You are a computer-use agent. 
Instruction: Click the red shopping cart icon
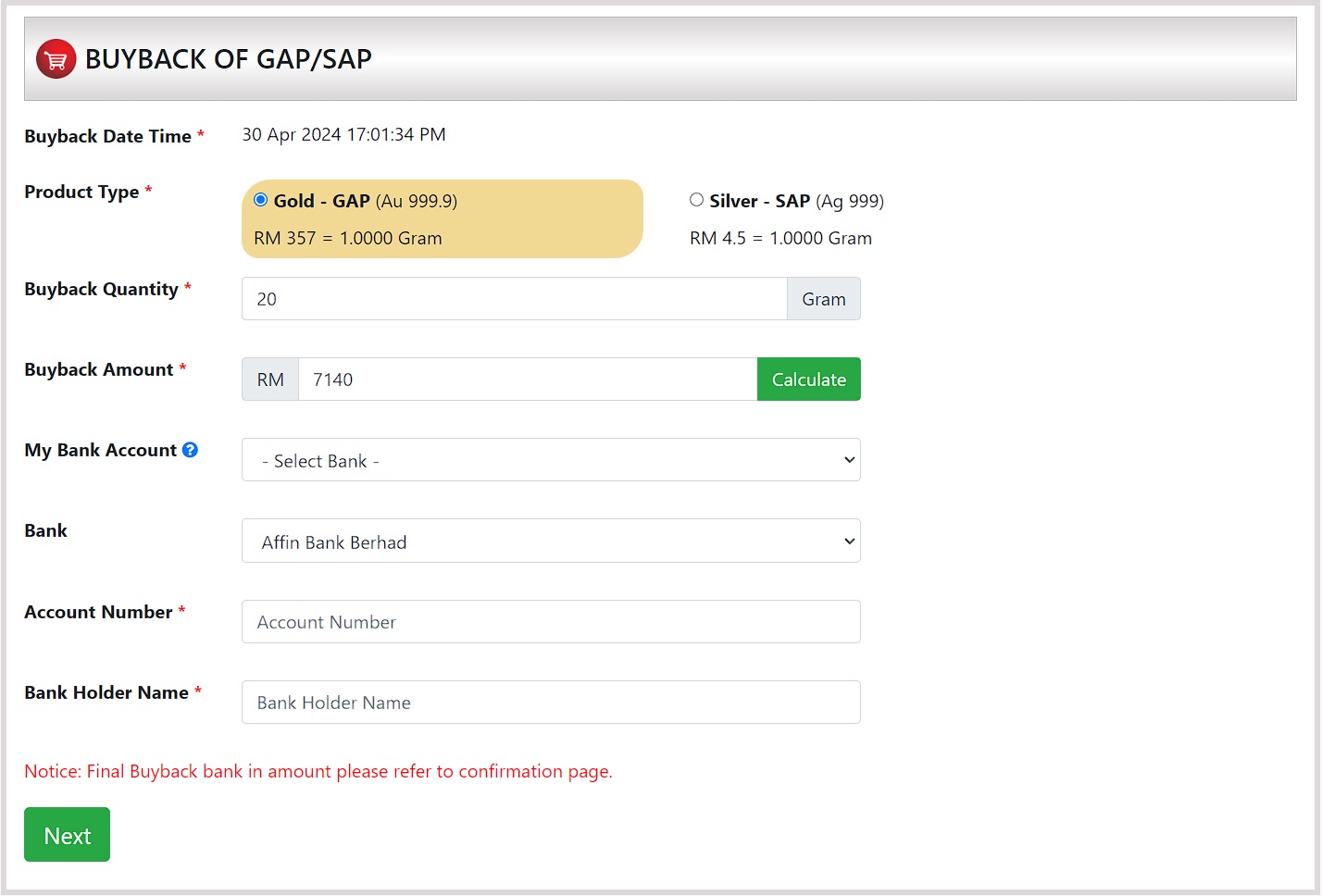56,59
